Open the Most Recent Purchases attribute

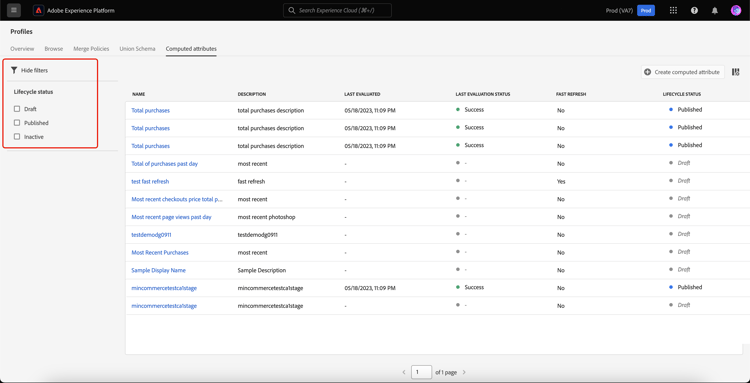point(160,252)
